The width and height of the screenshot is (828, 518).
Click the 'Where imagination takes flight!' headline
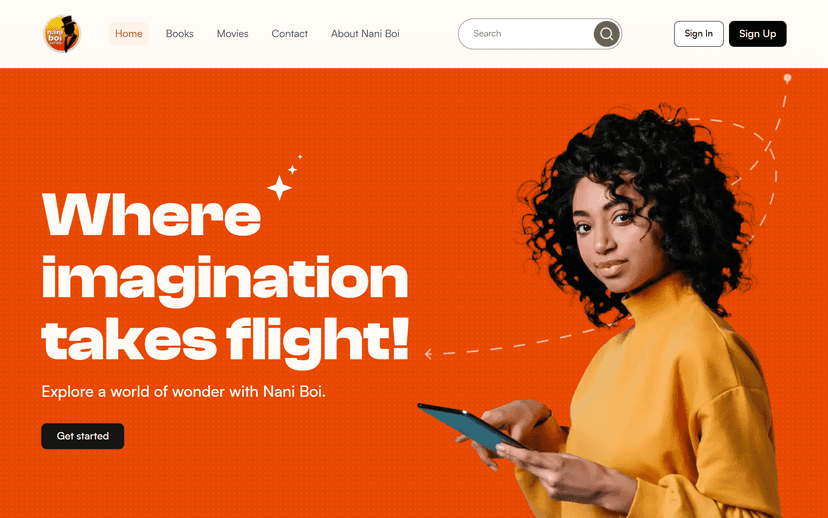[225, 280]
